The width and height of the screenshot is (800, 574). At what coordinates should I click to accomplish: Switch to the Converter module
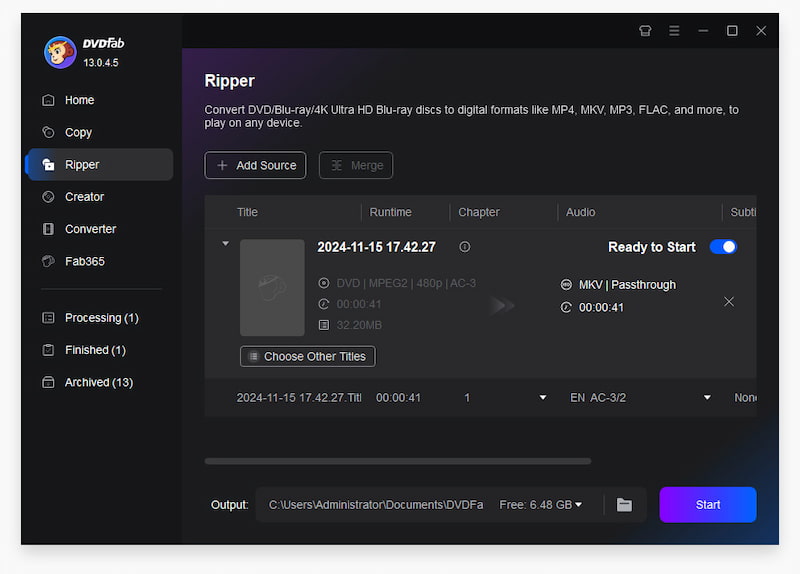click(x=99, y=229)
